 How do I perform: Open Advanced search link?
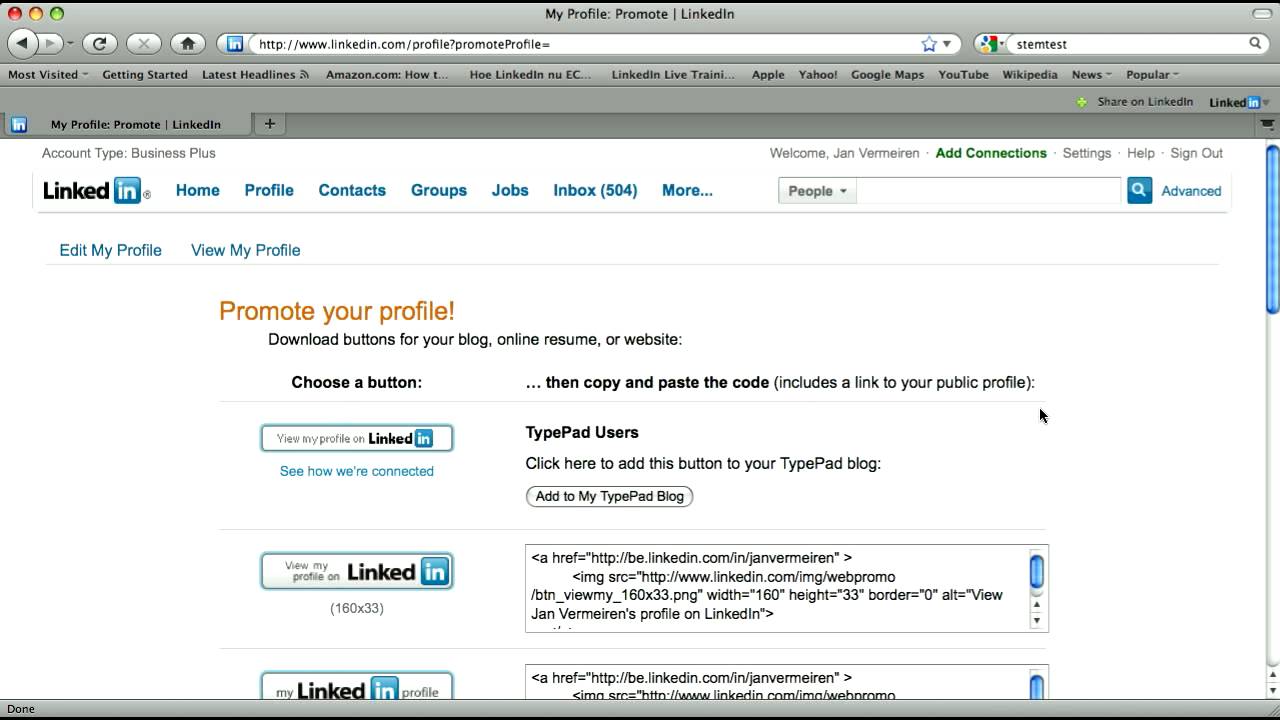click(1191, 191)
